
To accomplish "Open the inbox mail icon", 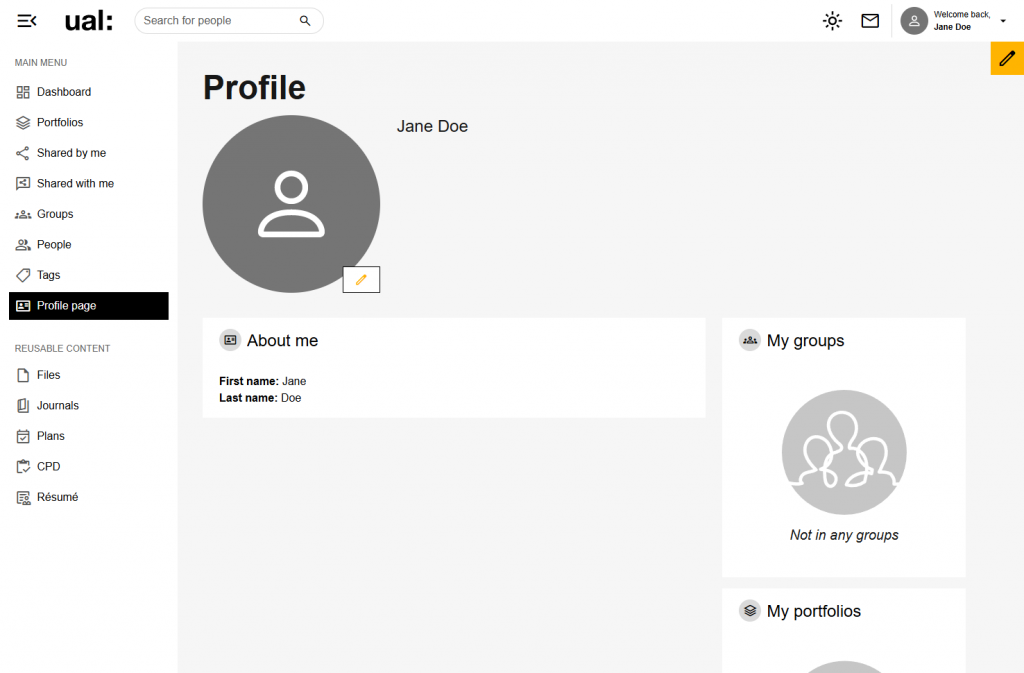I will point(870,21).
